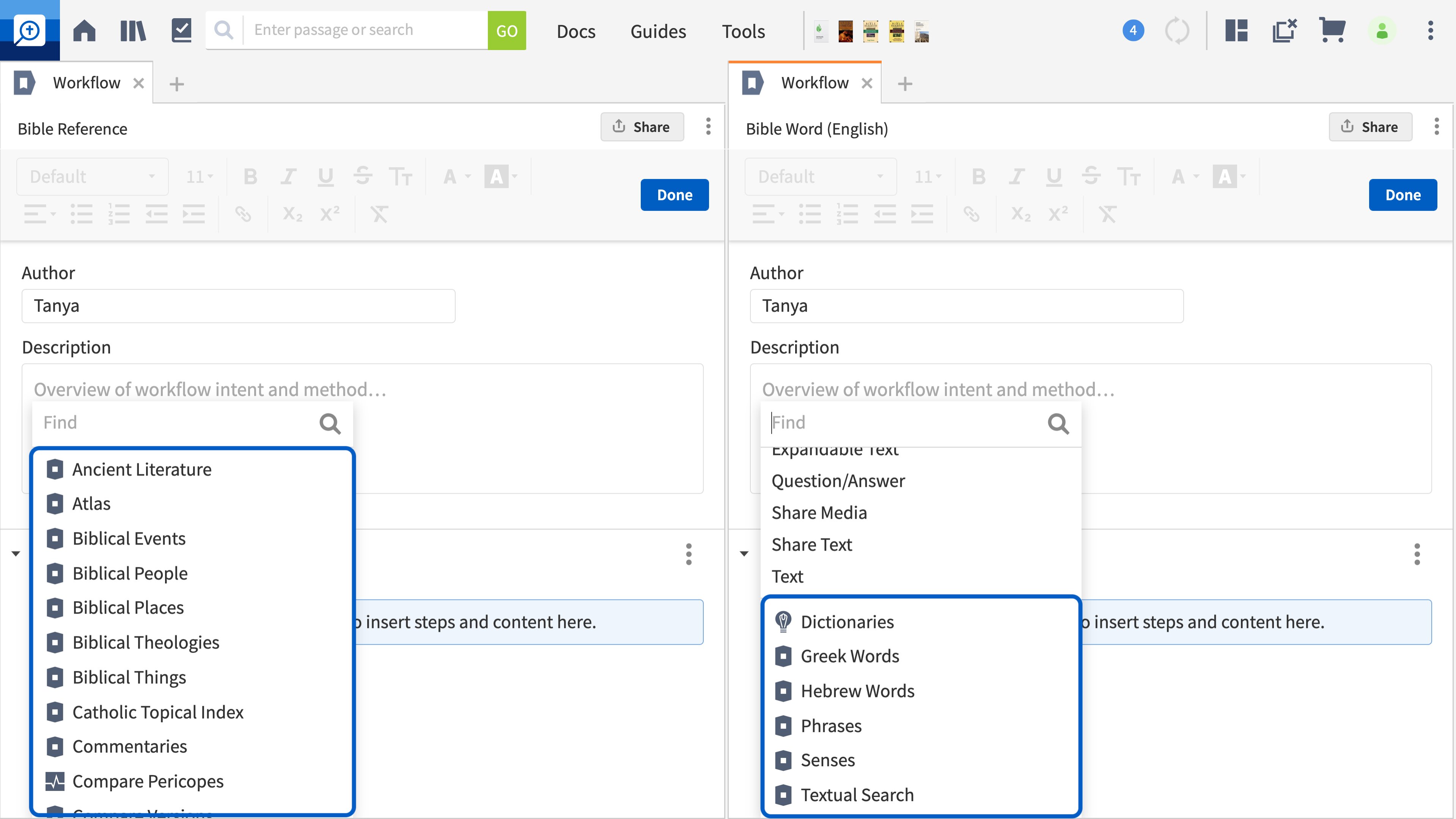Click the close all panels icon

1284,30
